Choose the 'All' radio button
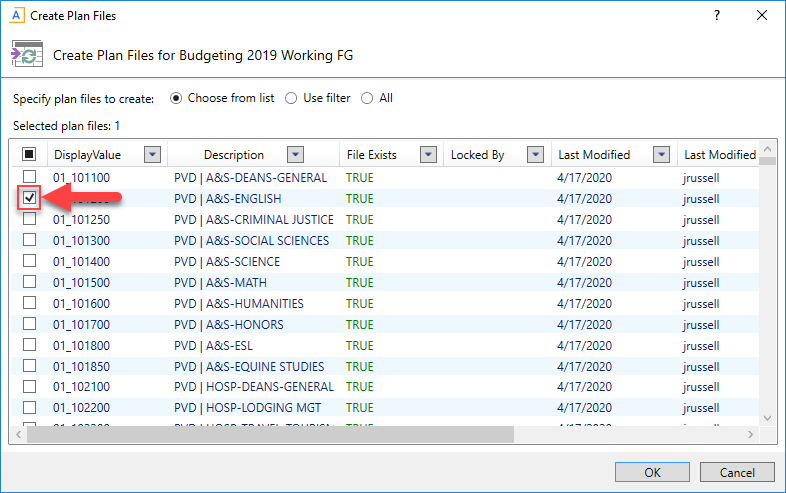Screen dimensions: 786x493 367,98
